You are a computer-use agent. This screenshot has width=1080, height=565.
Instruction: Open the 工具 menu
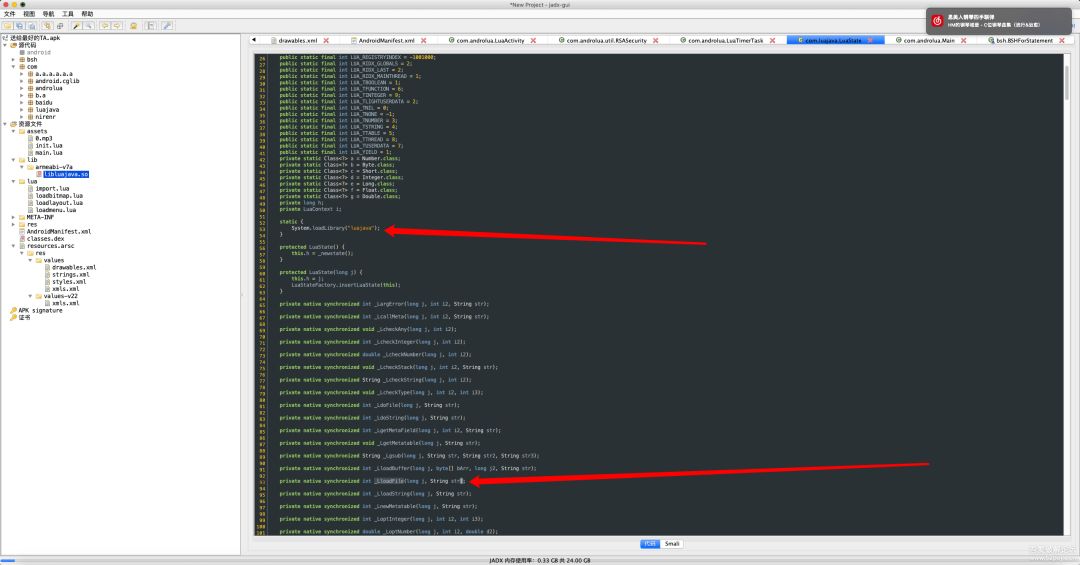(67, 14)
